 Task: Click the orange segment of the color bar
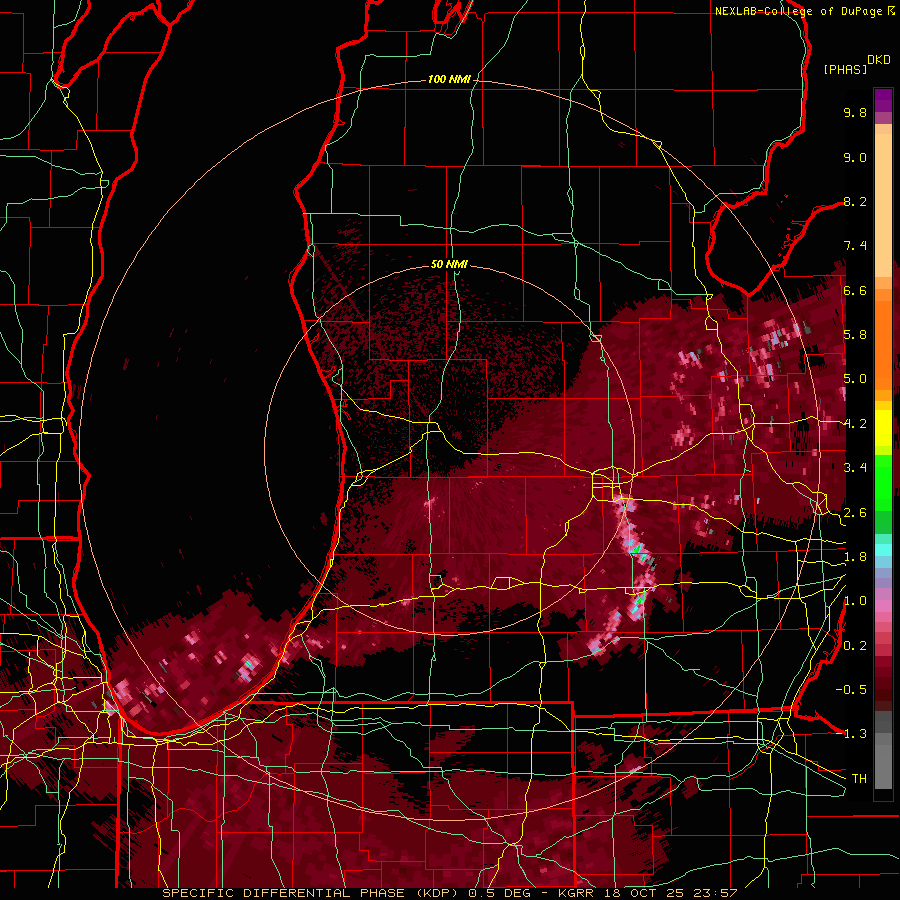(883, 339)
